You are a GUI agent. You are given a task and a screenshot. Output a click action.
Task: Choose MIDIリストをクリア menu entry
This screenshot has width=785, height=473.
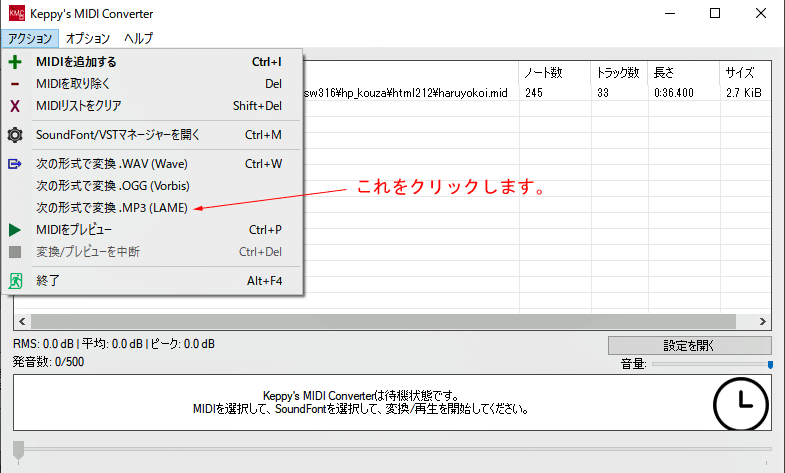point(153,106)
